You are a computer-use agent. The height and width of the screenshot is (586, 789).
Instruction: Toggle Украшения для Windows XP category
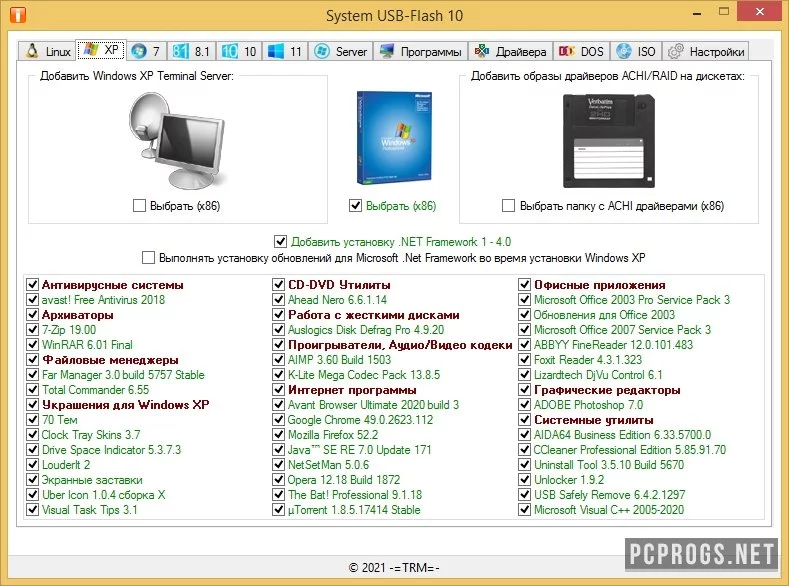pyautogui.click(x=33, y=404)
